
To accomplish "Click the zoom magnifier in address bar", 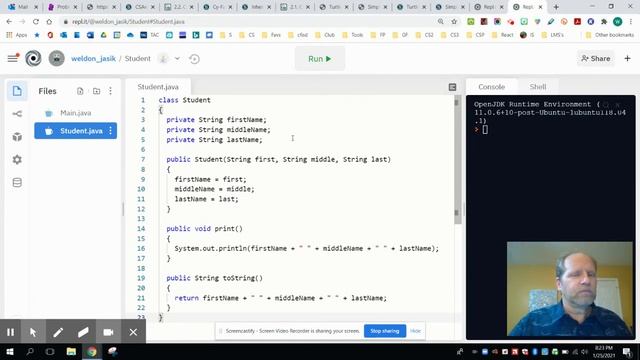I will [440, 21].
